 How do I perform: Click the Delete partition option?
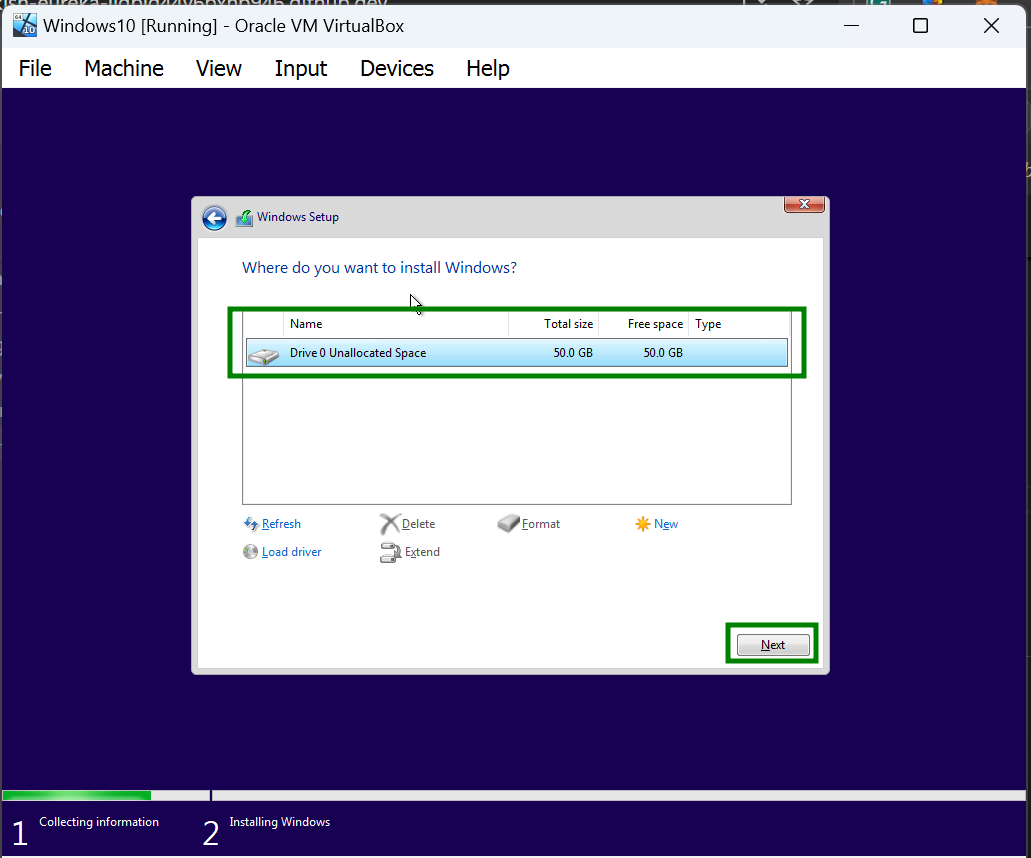point(418,524)
